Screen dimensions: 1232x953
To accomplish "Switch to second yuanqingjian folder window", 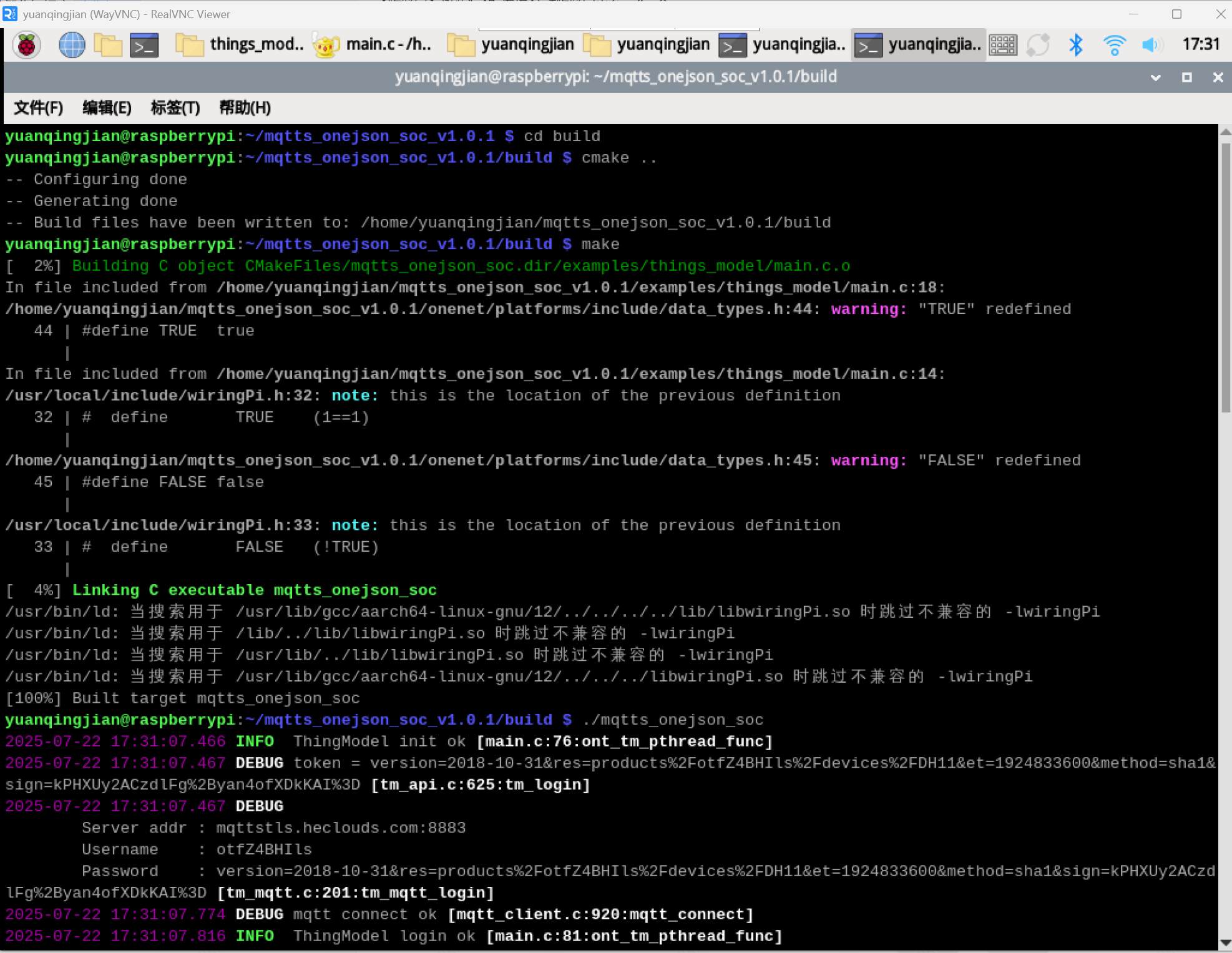I will [647, 45].
